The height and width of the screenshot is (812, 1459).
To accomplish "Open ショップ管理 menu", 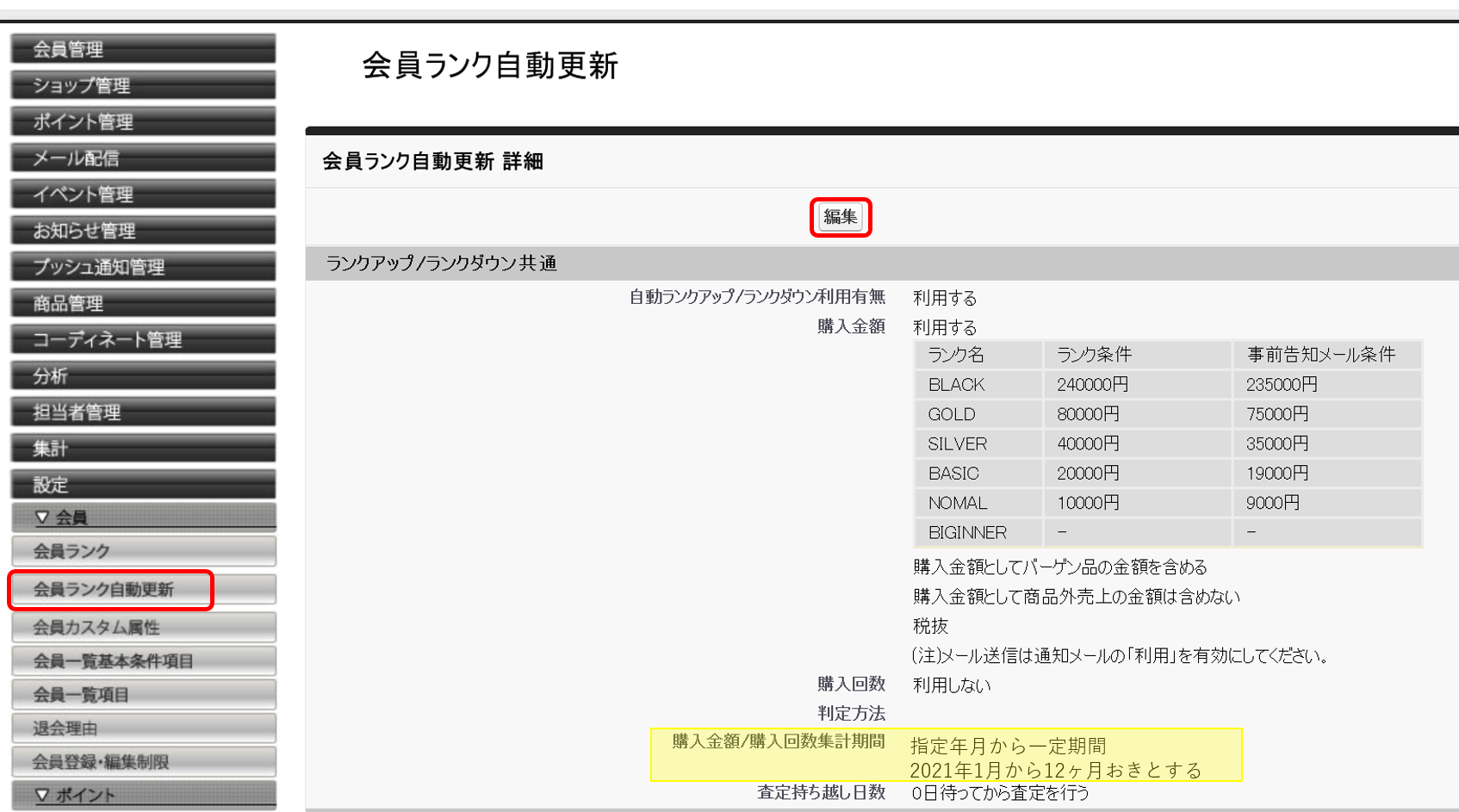I will click(x=143, y=85).
